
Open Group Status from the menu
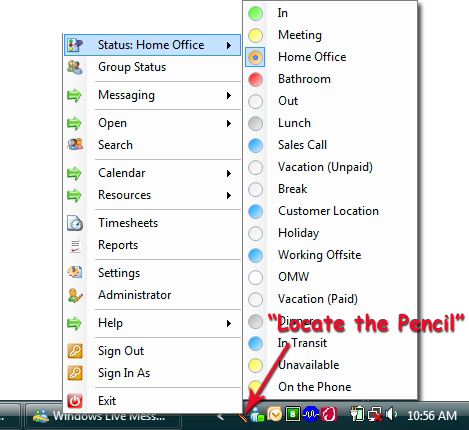pyautogui.click(x=152, y=67)
